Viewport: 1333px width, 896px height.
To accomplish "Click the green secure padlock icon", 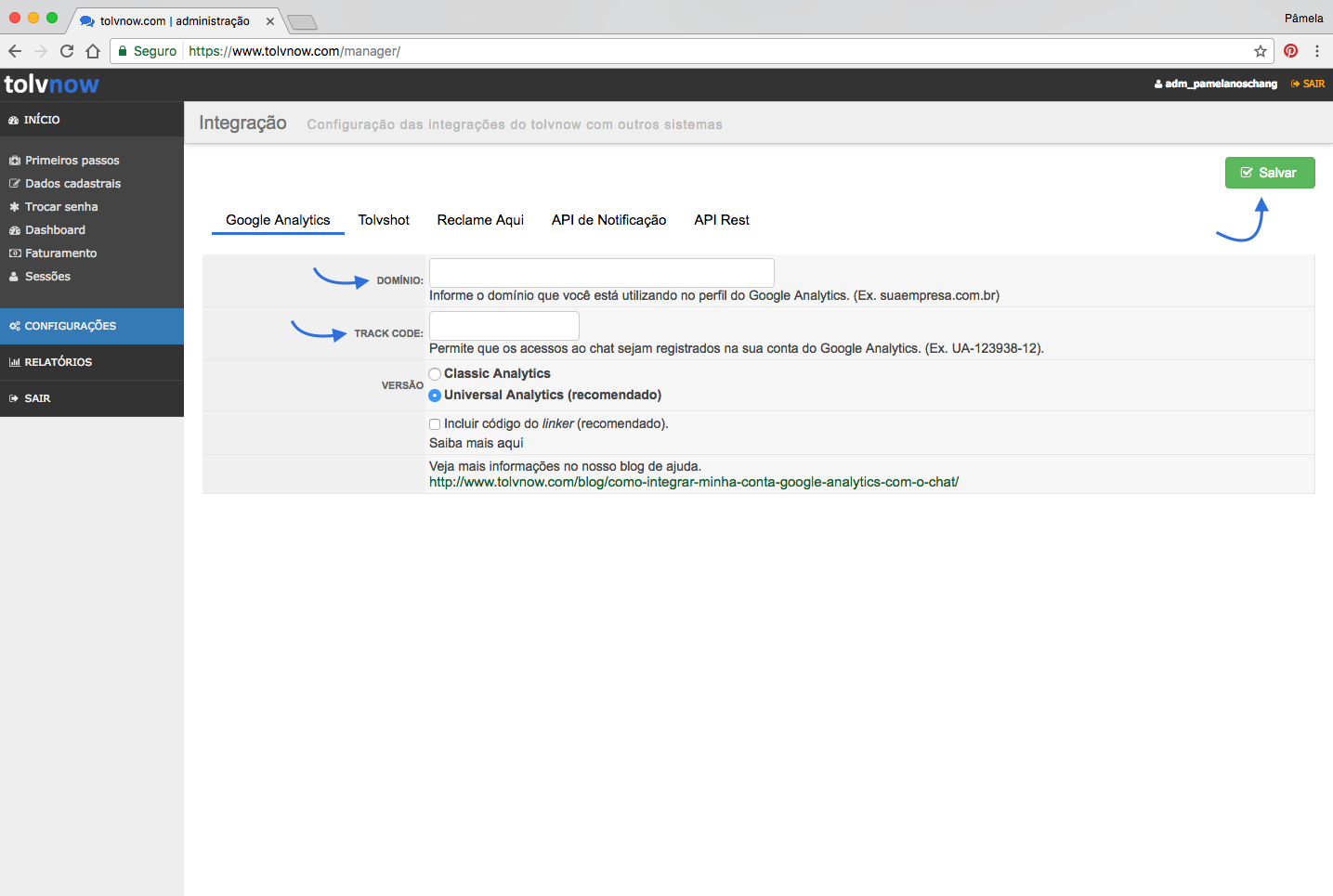I will click(123, 51).
